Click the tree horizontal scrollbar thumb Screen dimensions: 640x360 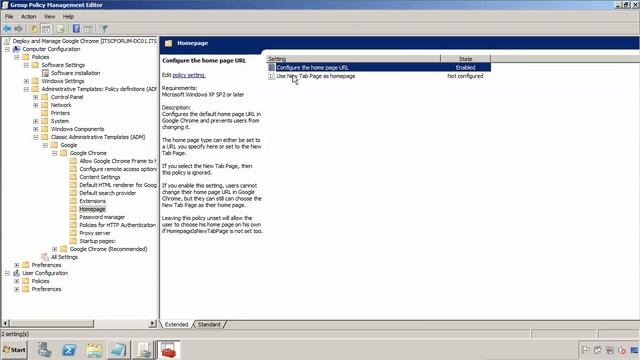(x=51, y=323)
